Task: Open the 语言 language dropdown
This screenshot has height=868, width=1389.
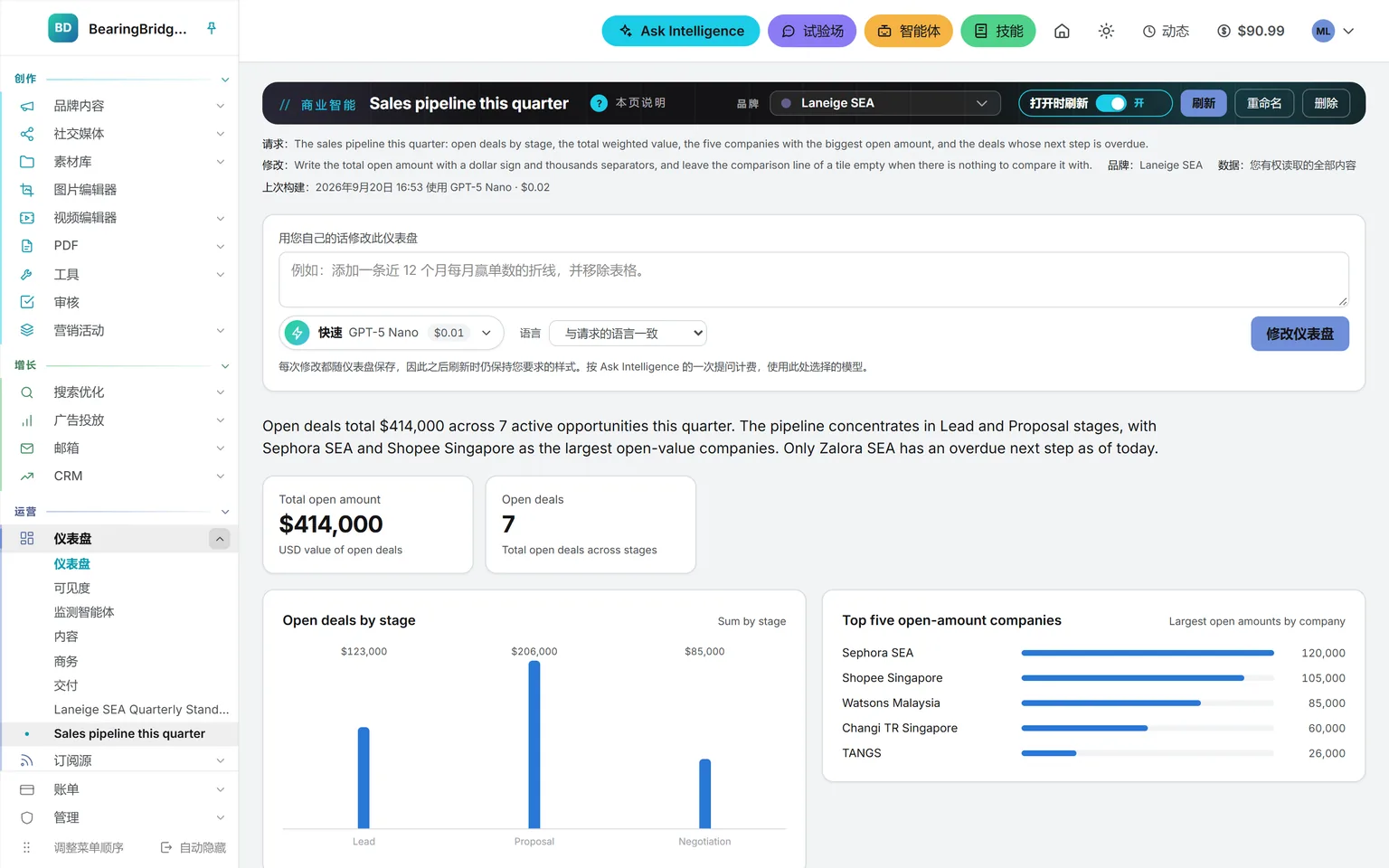Action: (x=628, y=334)
